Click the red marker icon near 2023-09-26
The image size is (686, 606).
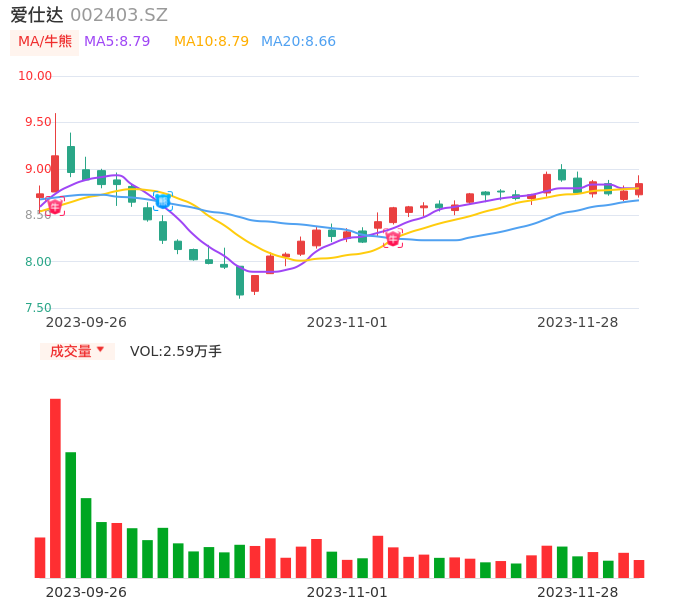[55, 206]
